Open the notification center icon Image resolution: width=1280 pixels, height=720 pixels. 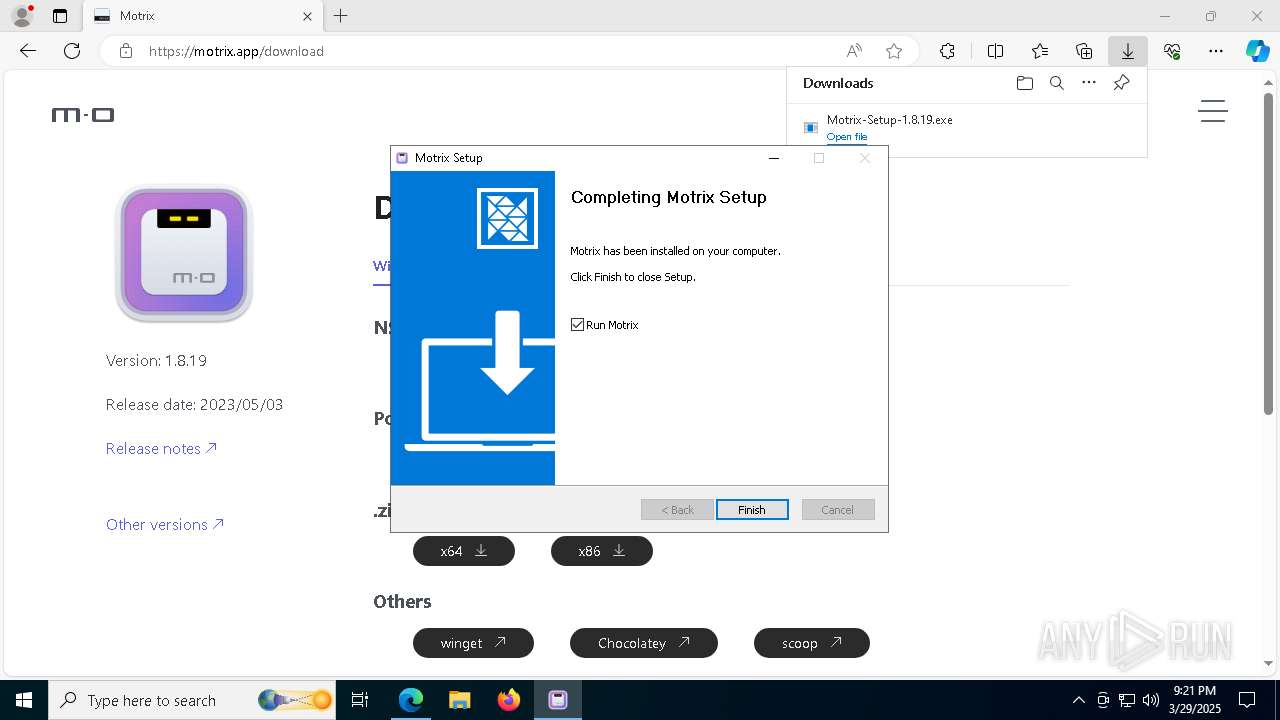click(x=1247, y=700)
